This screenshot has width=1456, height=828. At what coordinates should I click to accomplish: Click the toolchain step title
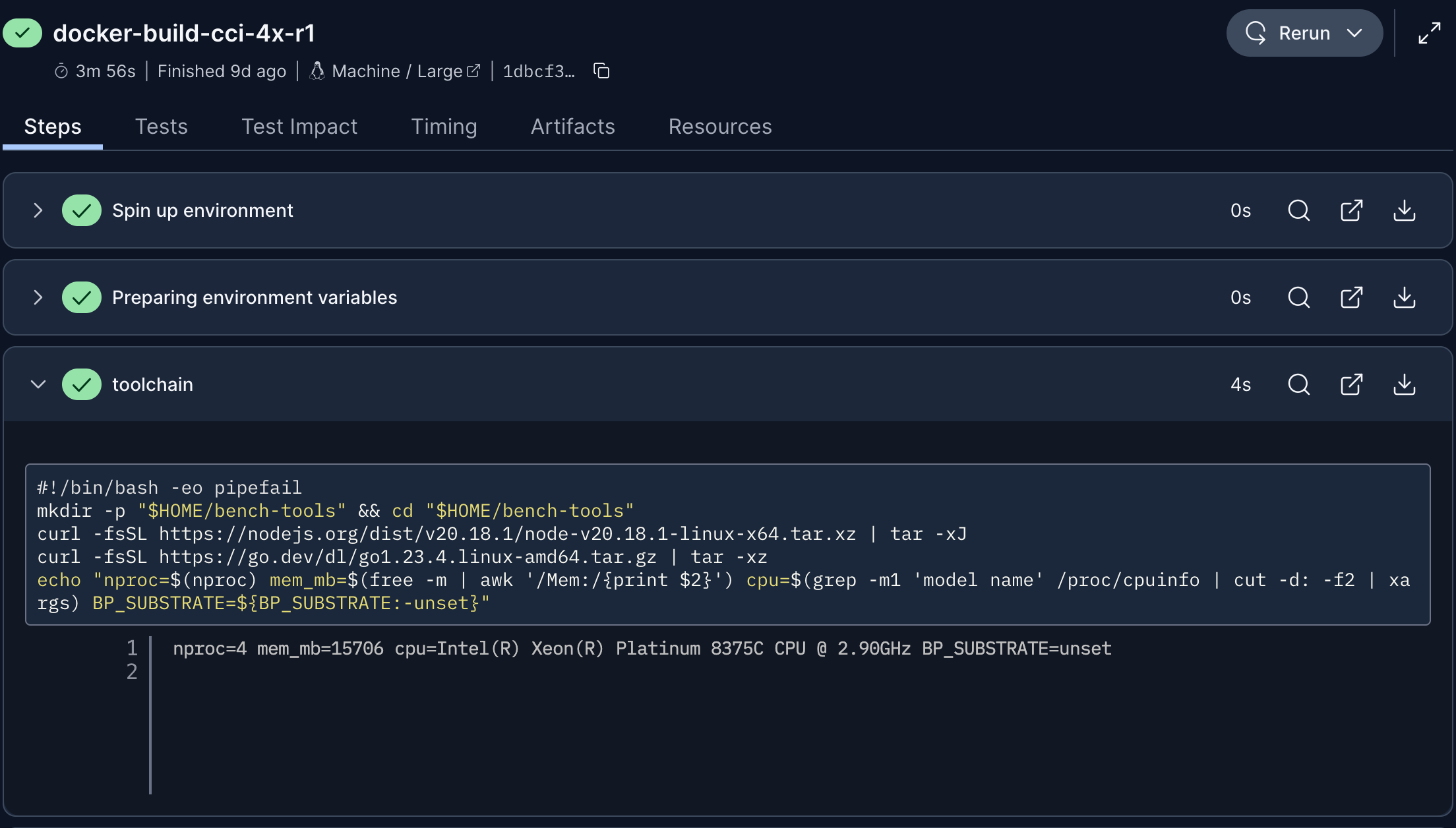pyautogui.click(x=153, y=385)
